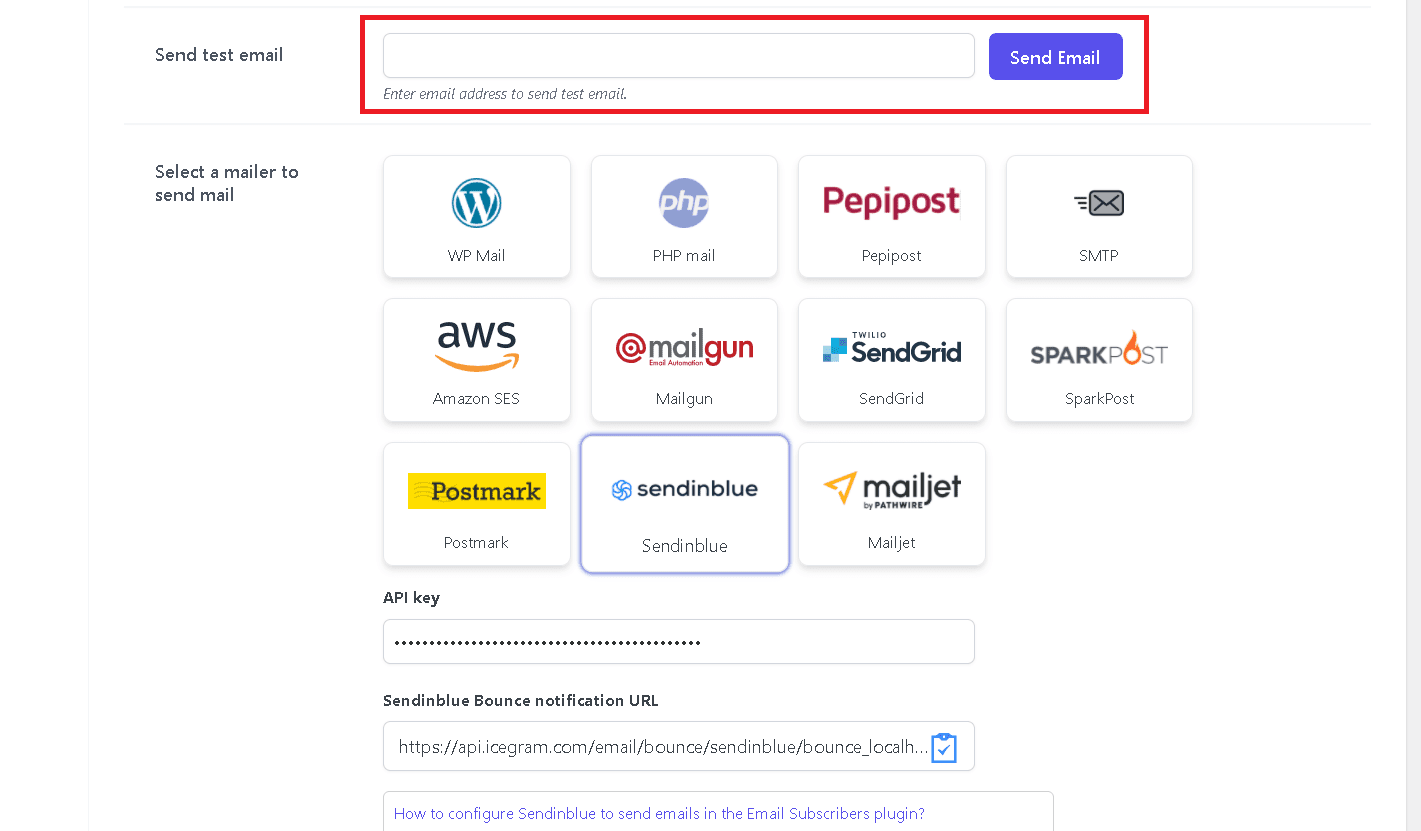
Task: Click the SendGrid label text
Action: [891, 398]
